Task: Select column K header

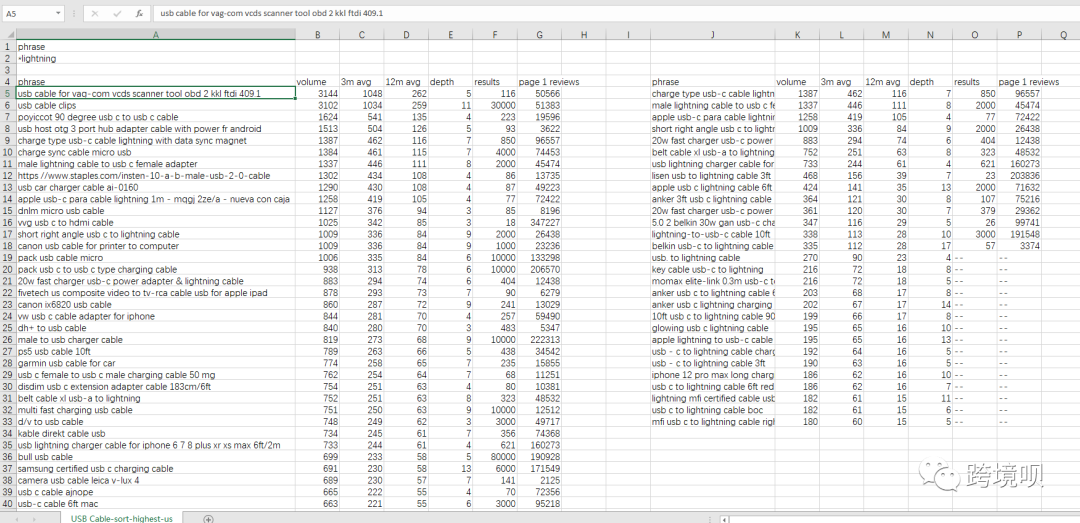Action: pos(797,34)
